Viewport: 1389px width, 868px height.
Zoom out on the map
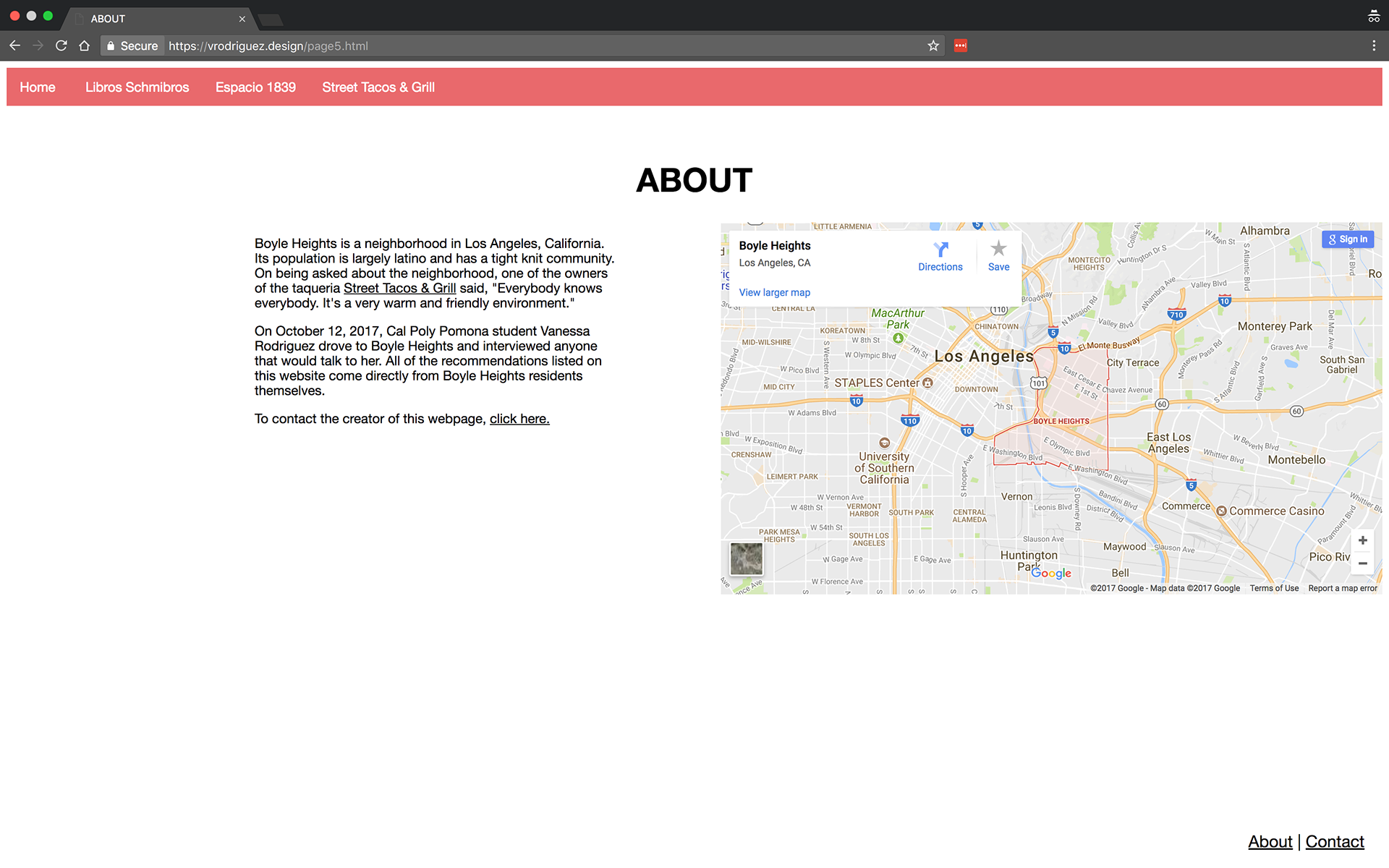[1362, 563]
